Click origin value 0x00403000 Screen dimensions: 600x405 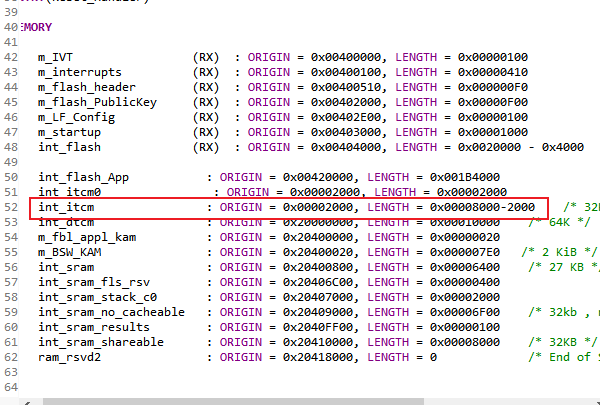[346, 132]
